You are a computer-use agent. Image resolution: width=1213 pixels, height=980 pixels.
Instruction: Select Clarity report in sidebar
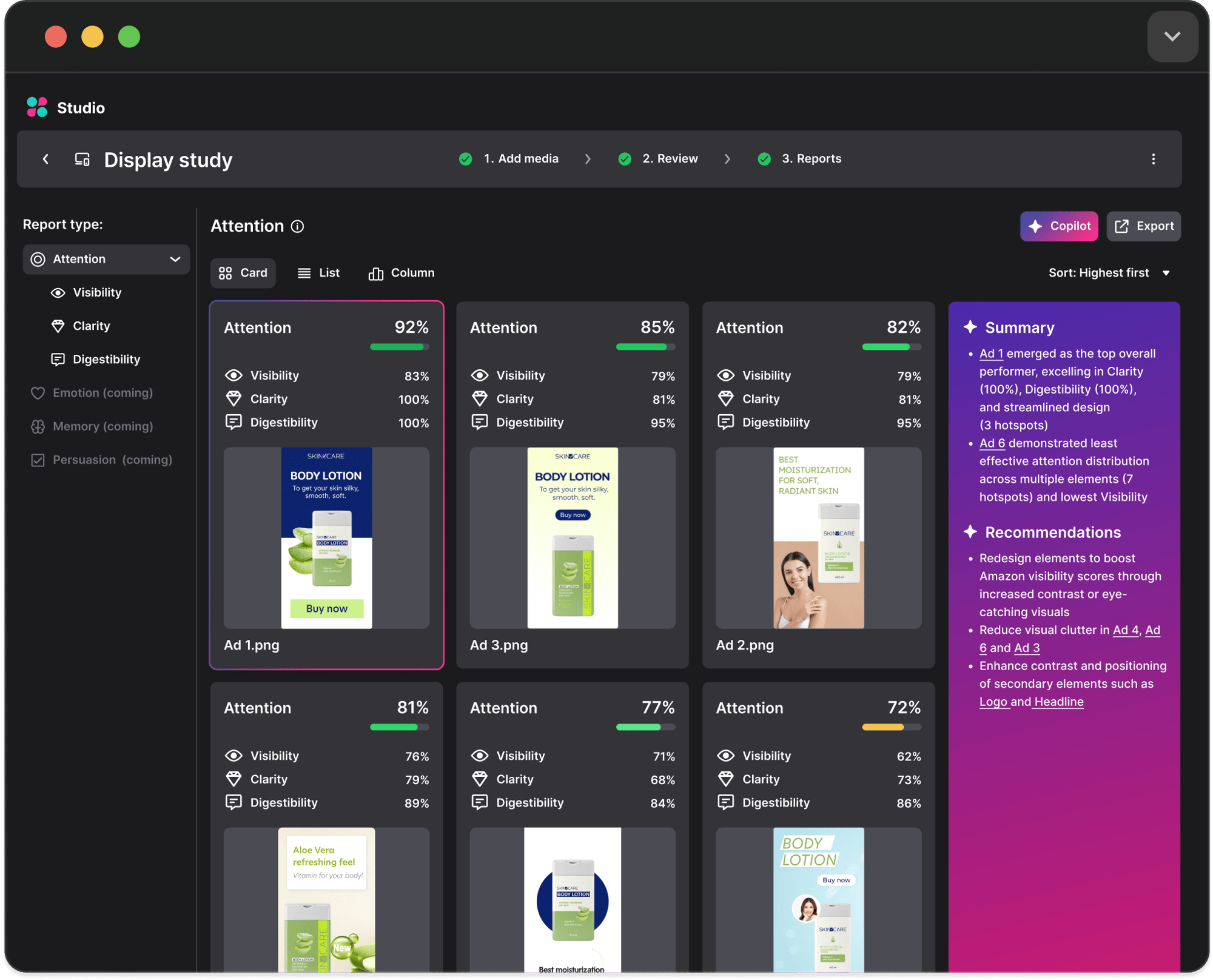pos(81,326)
